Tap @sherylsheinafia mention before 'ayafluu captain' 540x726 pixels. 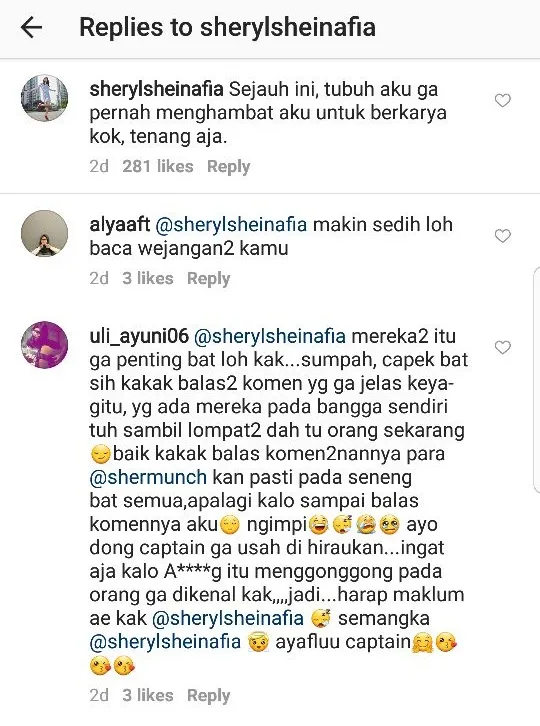(x=165, y=642)
